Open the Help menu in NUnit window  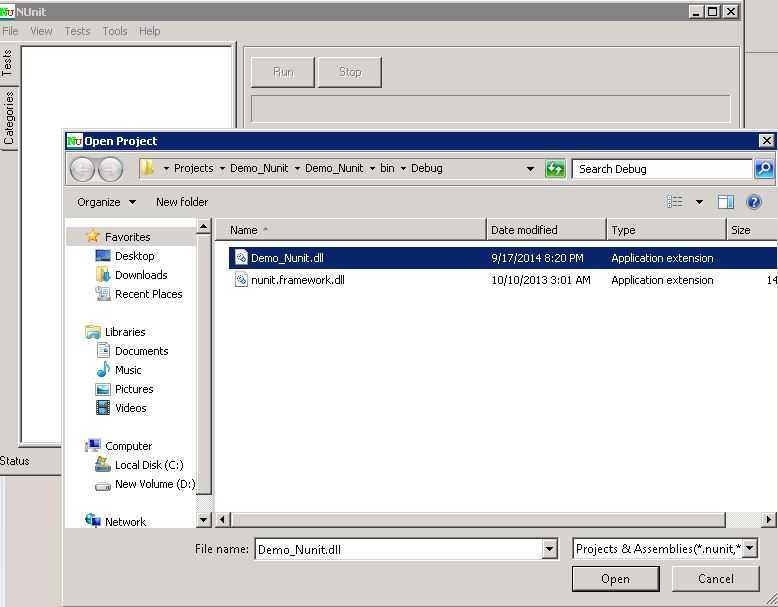pyautogui.click(x=149, y=31)
